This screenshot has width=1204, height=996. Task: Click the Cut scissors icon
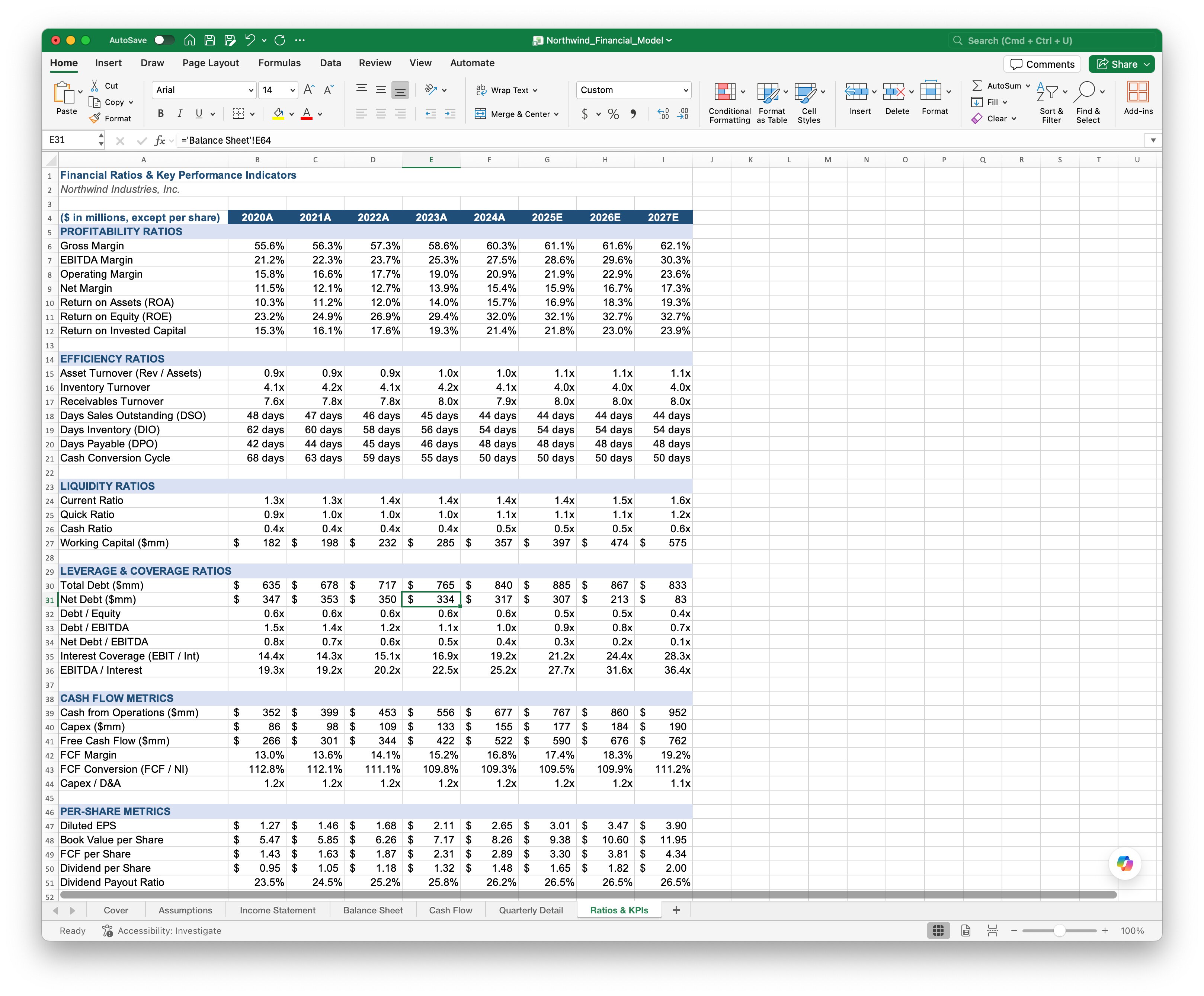pyautogui.click(x=95, y=86)
